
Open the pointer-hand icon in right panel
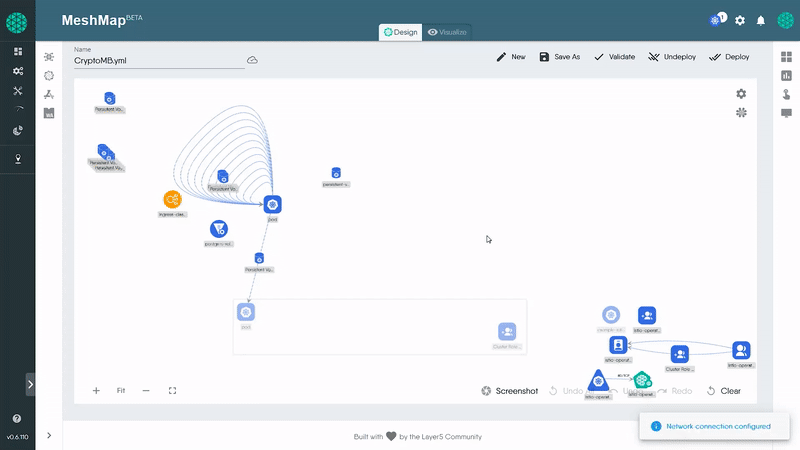pos(786,94)
